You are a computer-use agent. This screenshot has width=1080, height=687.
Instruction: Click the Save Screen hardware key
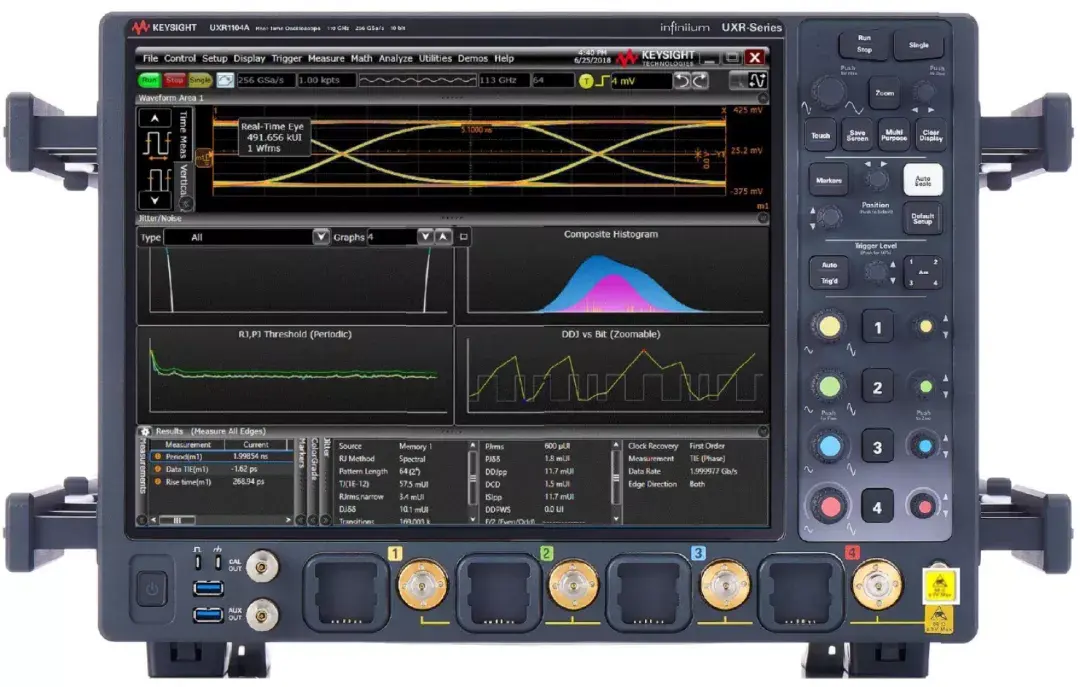857,136
